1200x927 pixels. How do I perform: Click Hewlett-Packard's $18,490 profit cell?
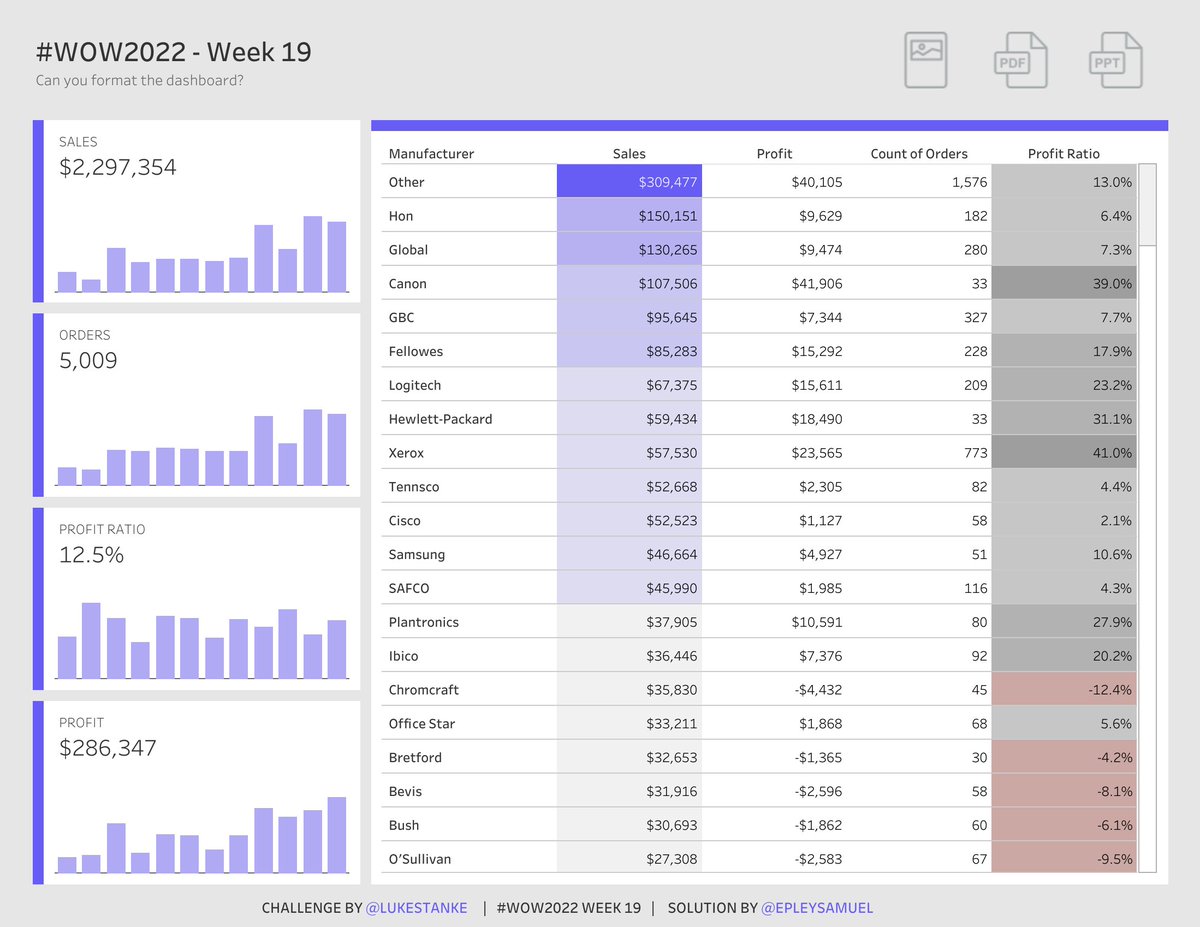coord(774,419)
